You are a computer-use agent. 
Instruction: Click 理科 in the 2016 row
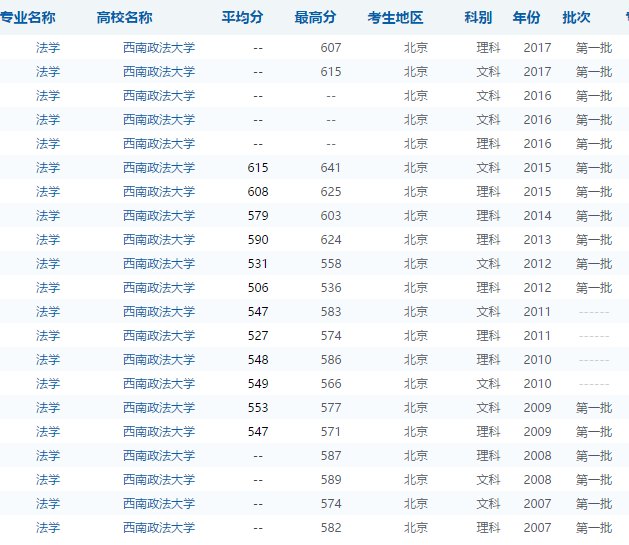pos(488,144)
